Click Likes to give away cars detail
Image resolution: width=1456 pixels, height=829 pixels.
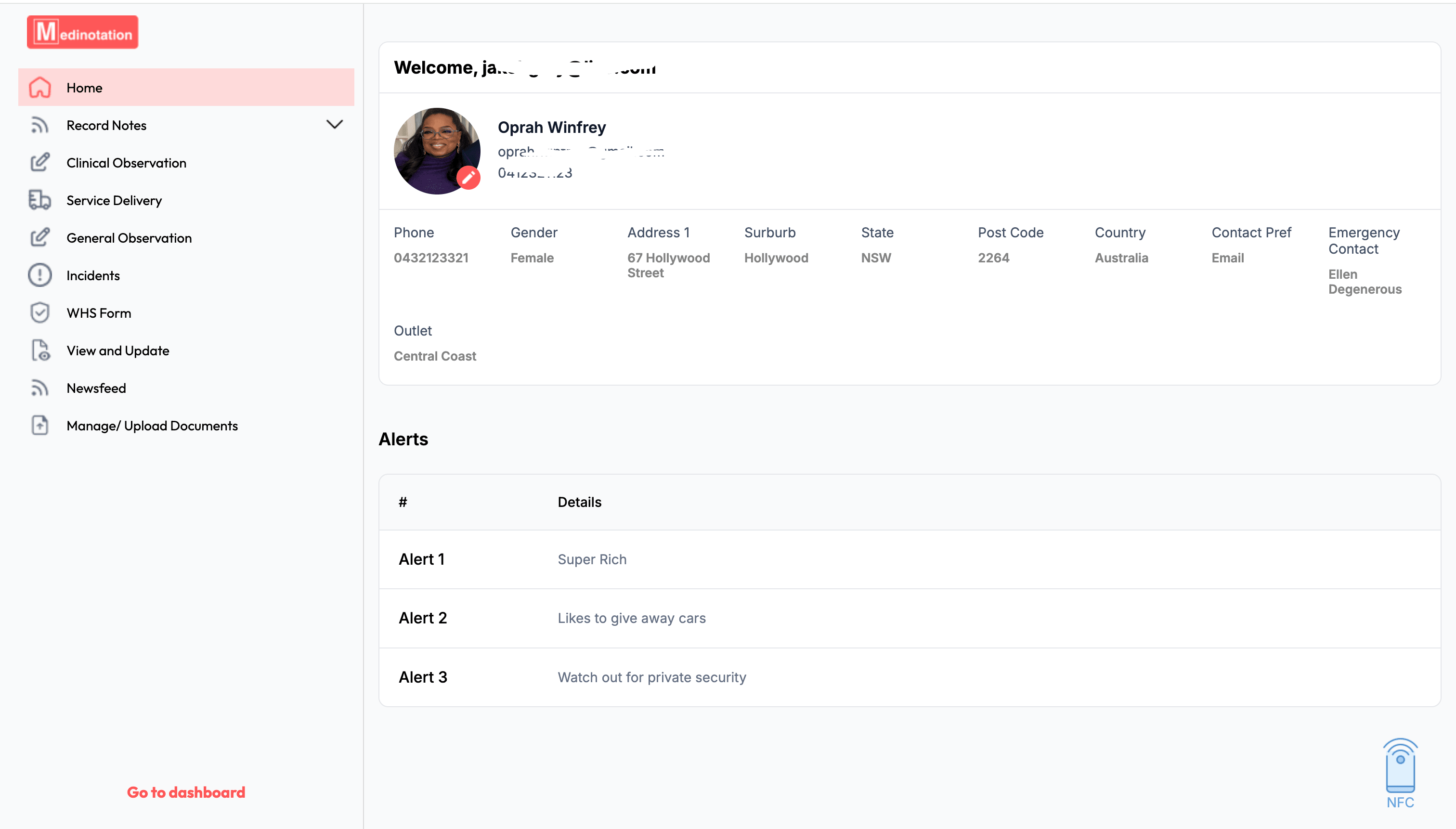pyautogui.click(x=632, y=618)
